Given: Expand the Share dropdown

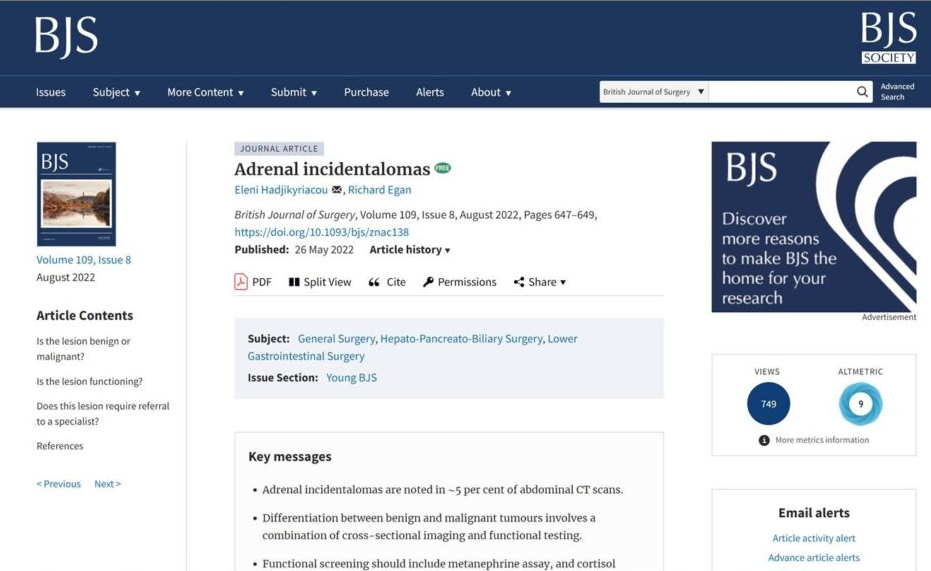Looking at the screenshot, I should coord(540,282).
